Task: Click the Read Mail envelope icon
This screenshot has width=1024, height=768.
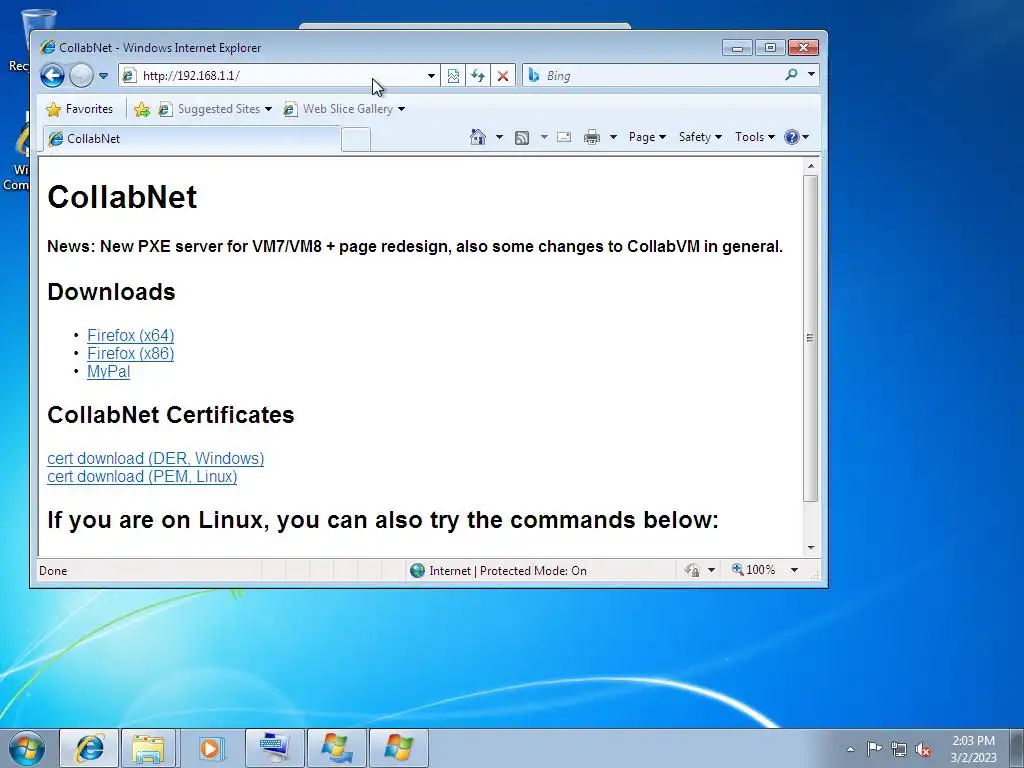Action: pyautogui.click(x=564, y=137)
